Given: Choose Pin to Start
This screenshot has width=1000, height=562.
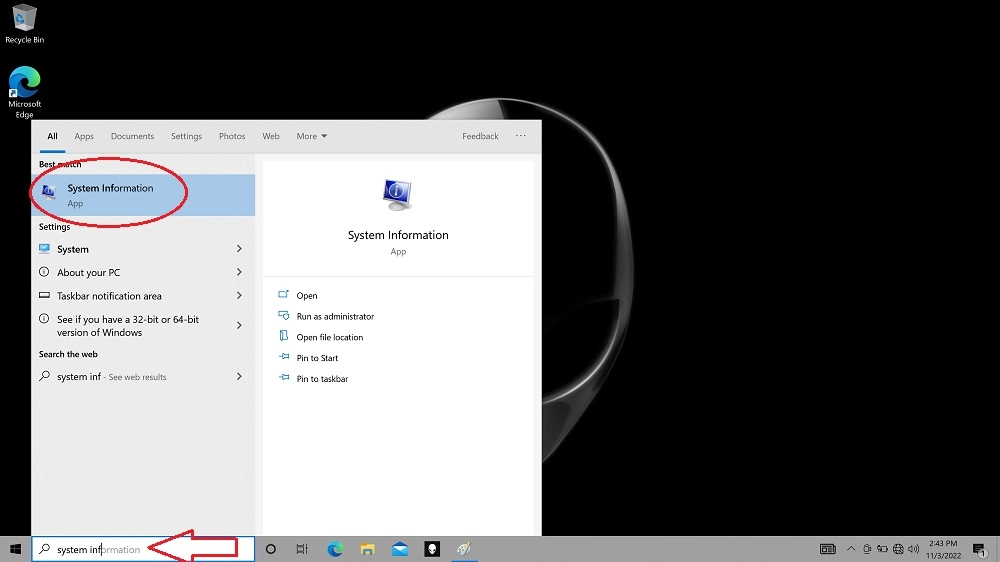Looking at the screenshot, I should coord(317,358).
